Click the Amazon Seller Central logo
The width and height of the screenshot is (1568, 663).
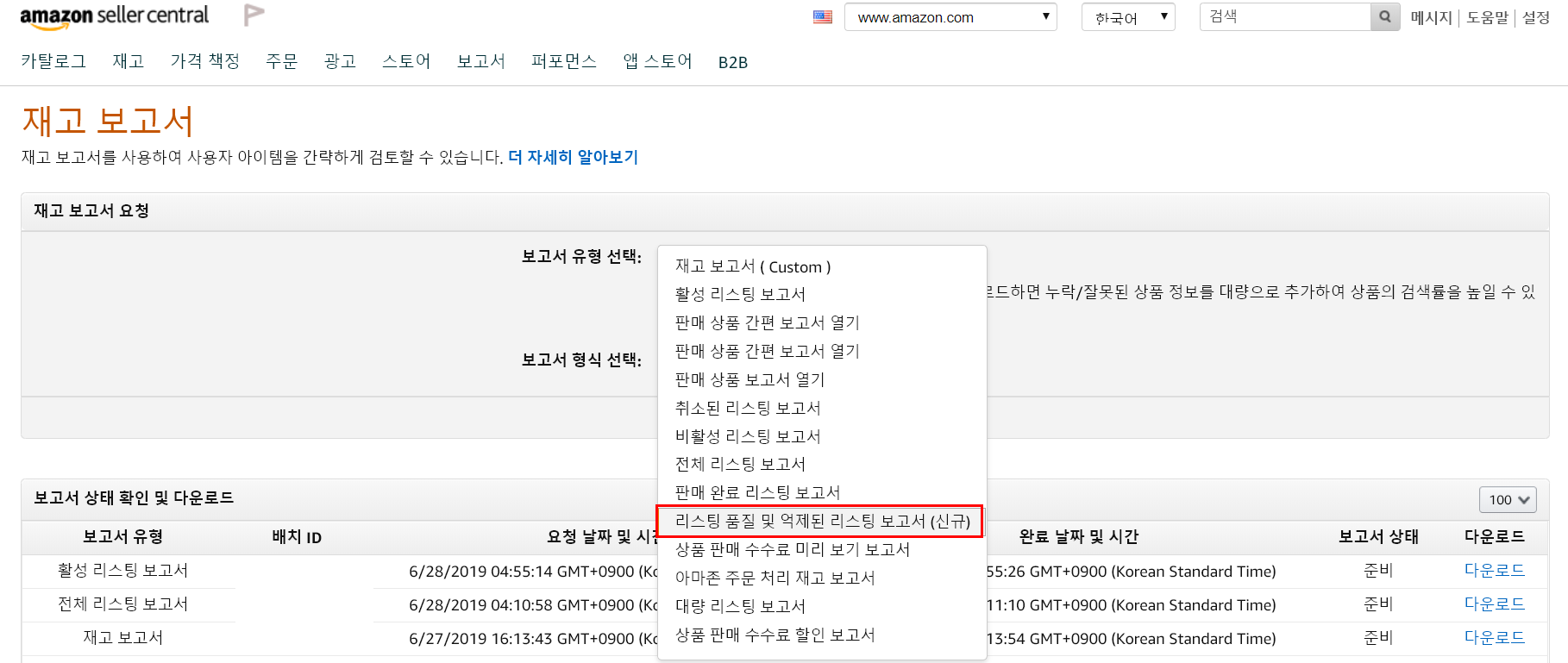click(x=114, y=16)
